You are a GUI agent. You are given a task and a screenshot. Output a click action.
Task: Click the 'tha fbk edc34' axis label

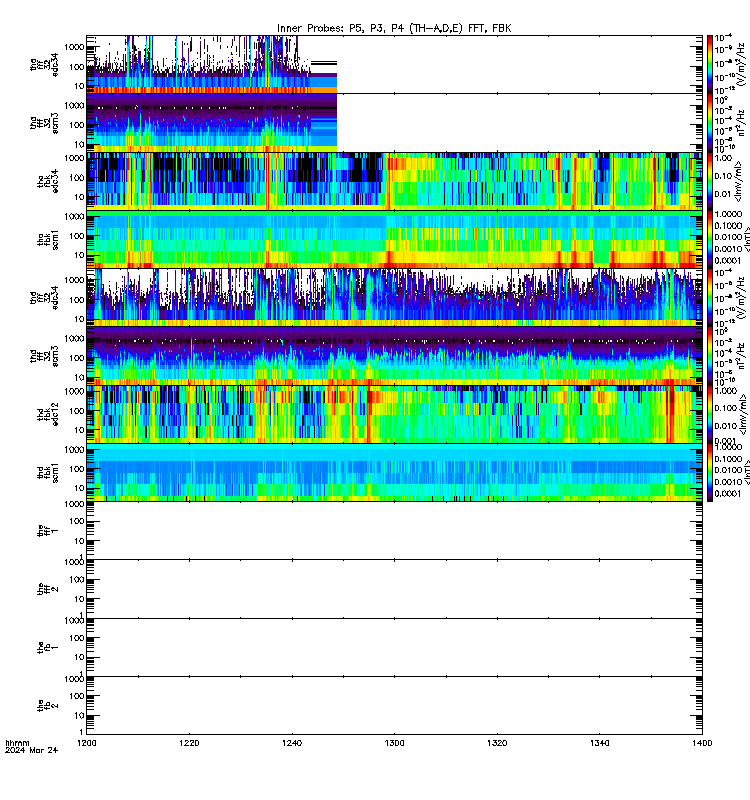click(x=48, y=181)
